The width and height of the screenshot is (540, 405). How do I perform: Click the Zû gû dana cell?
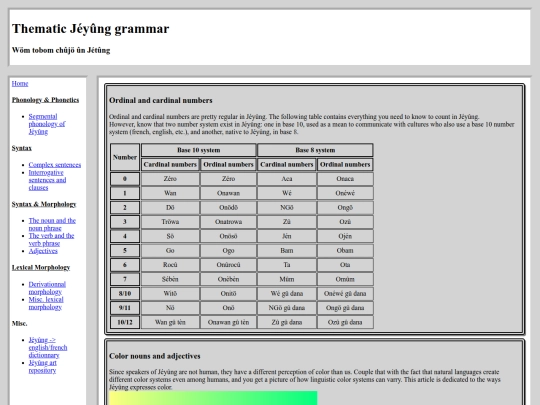[287, 322]
